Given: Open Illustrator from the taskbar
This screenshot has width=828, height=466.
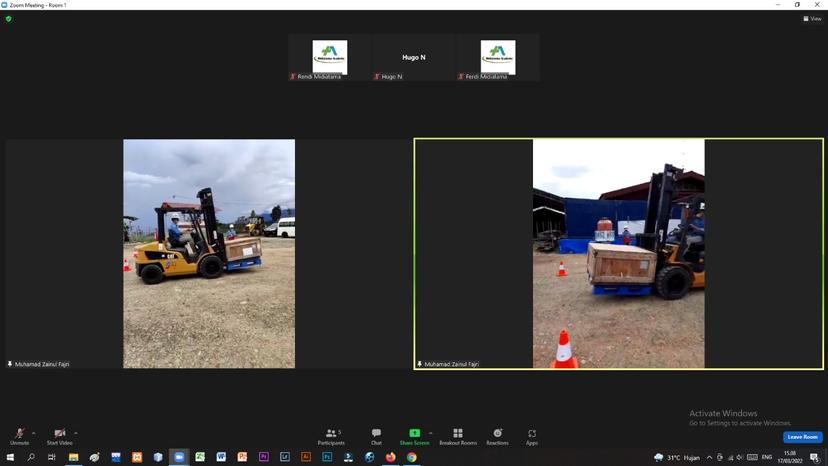Looking at the screenshot, I should pos(306,457).
